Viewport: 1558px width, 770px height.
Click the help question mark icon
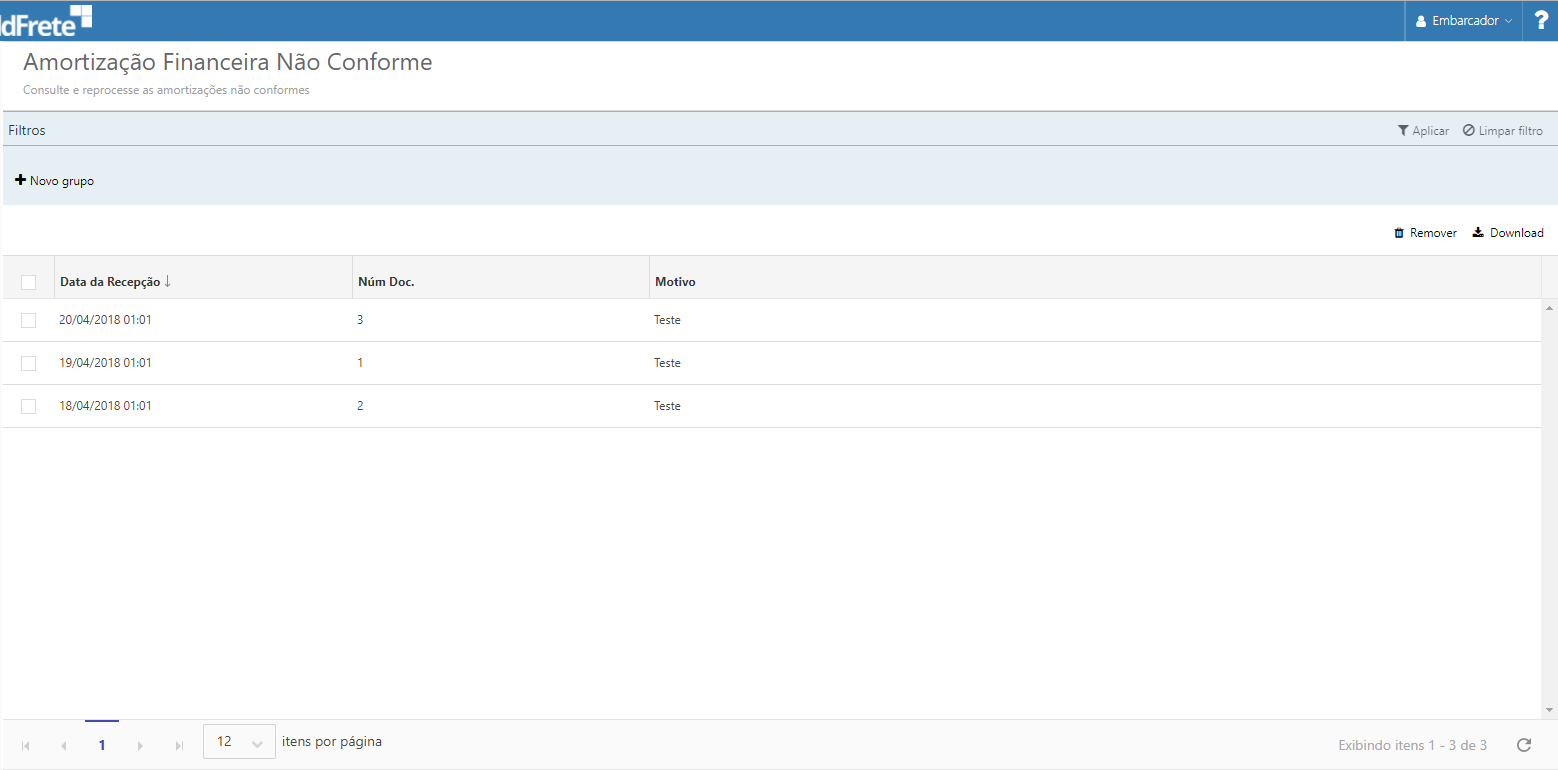[x=1541, y=20]
